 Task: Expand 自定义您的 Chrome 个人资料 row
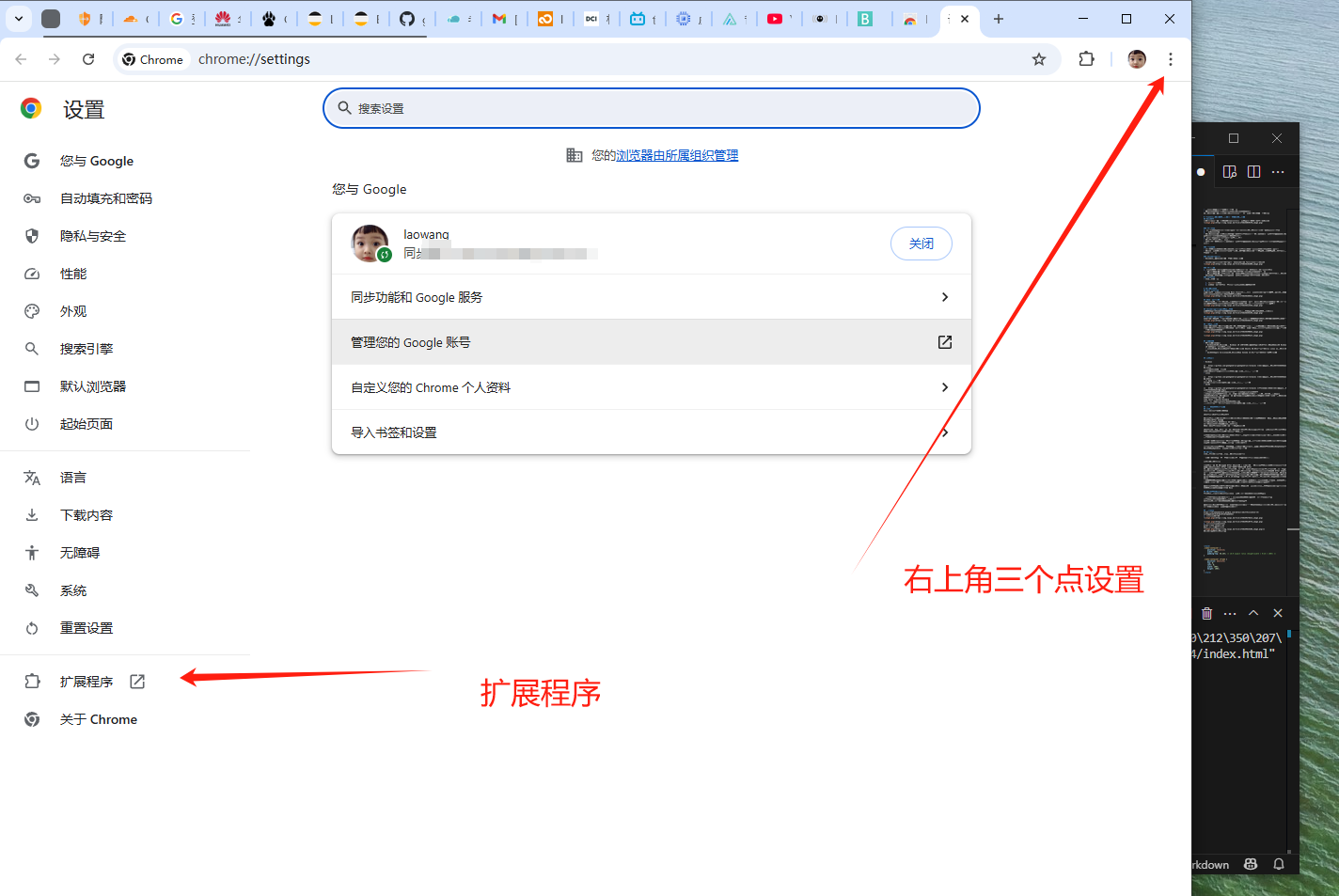651,387
